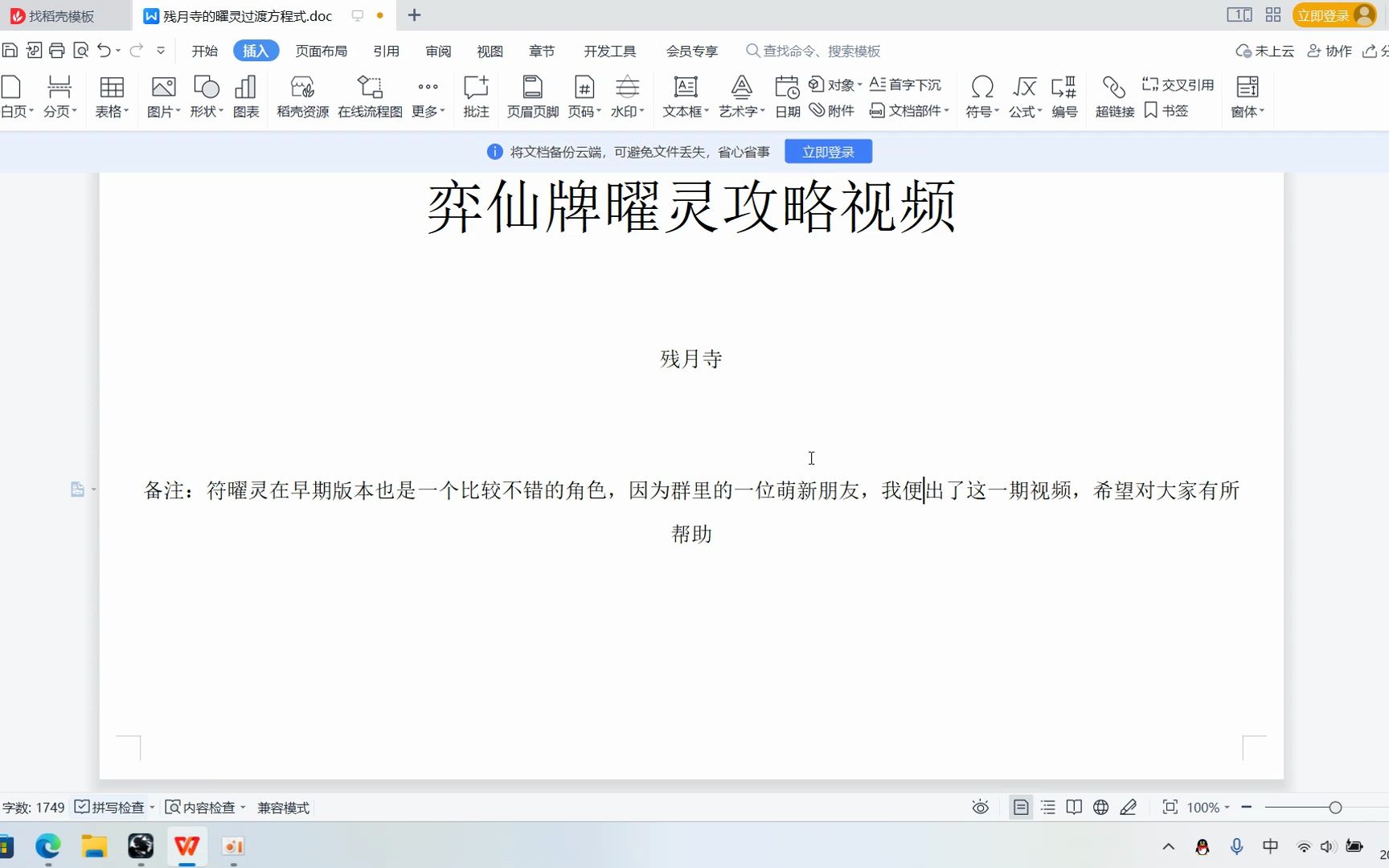Screen dimensions: 1389x868
Task: Click the 查找命令、搜索模板 search field
Action: point(813,51)
